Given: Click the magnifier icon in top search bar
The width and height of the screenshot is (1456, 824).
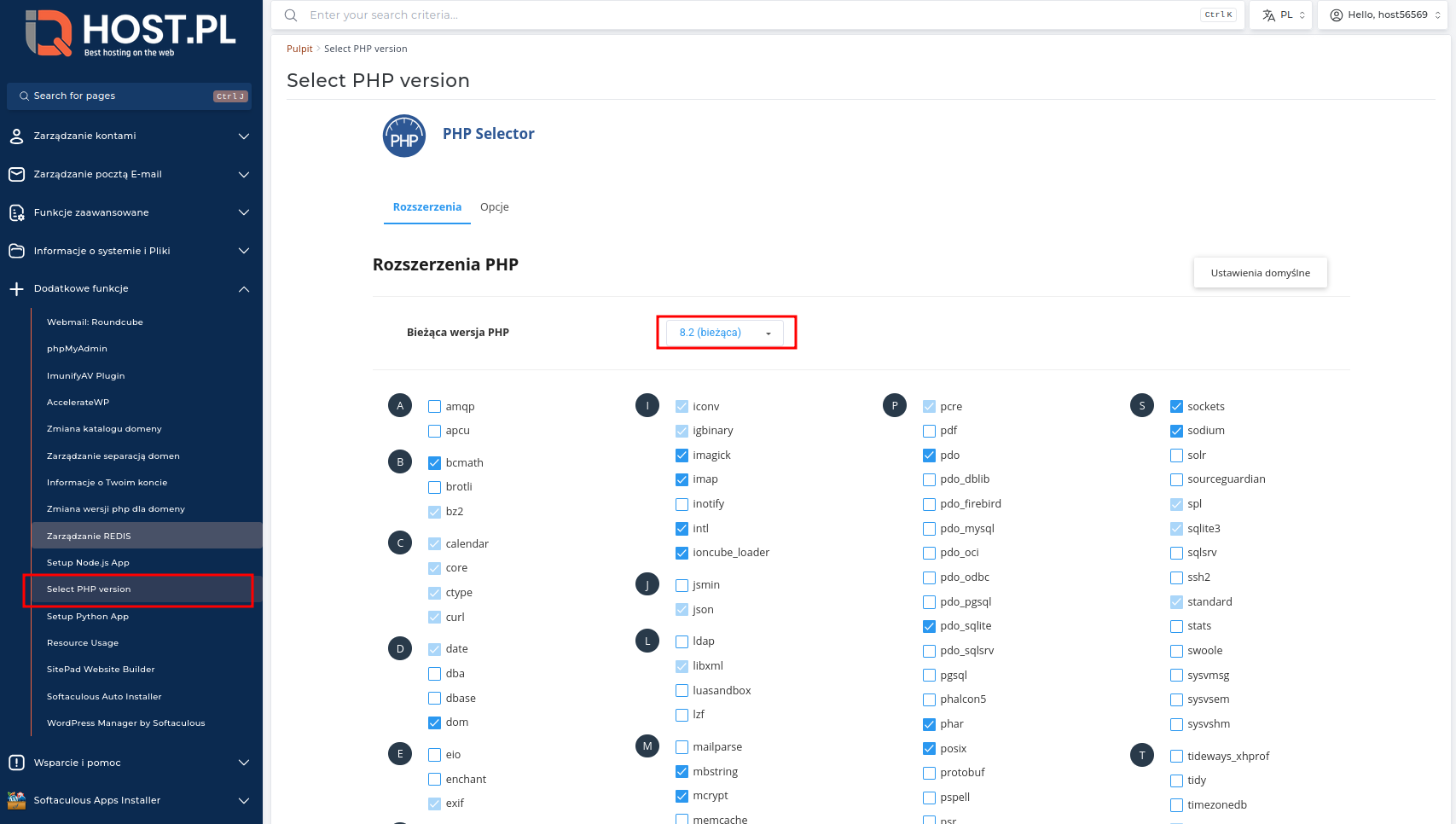Looking at the screenshot, I should click(x=290, y=15).
